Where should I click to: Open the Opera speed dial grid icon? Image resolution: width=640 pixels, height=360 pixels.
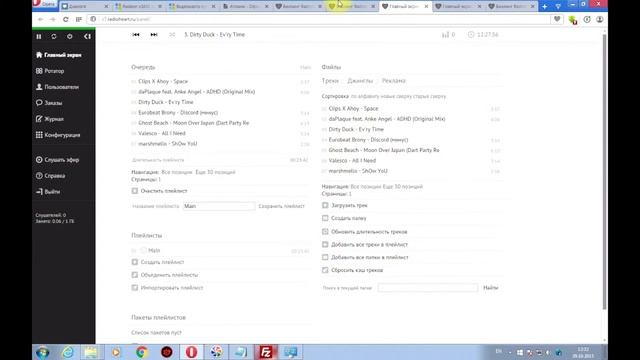pyautogui.click(x=78, y=19)
